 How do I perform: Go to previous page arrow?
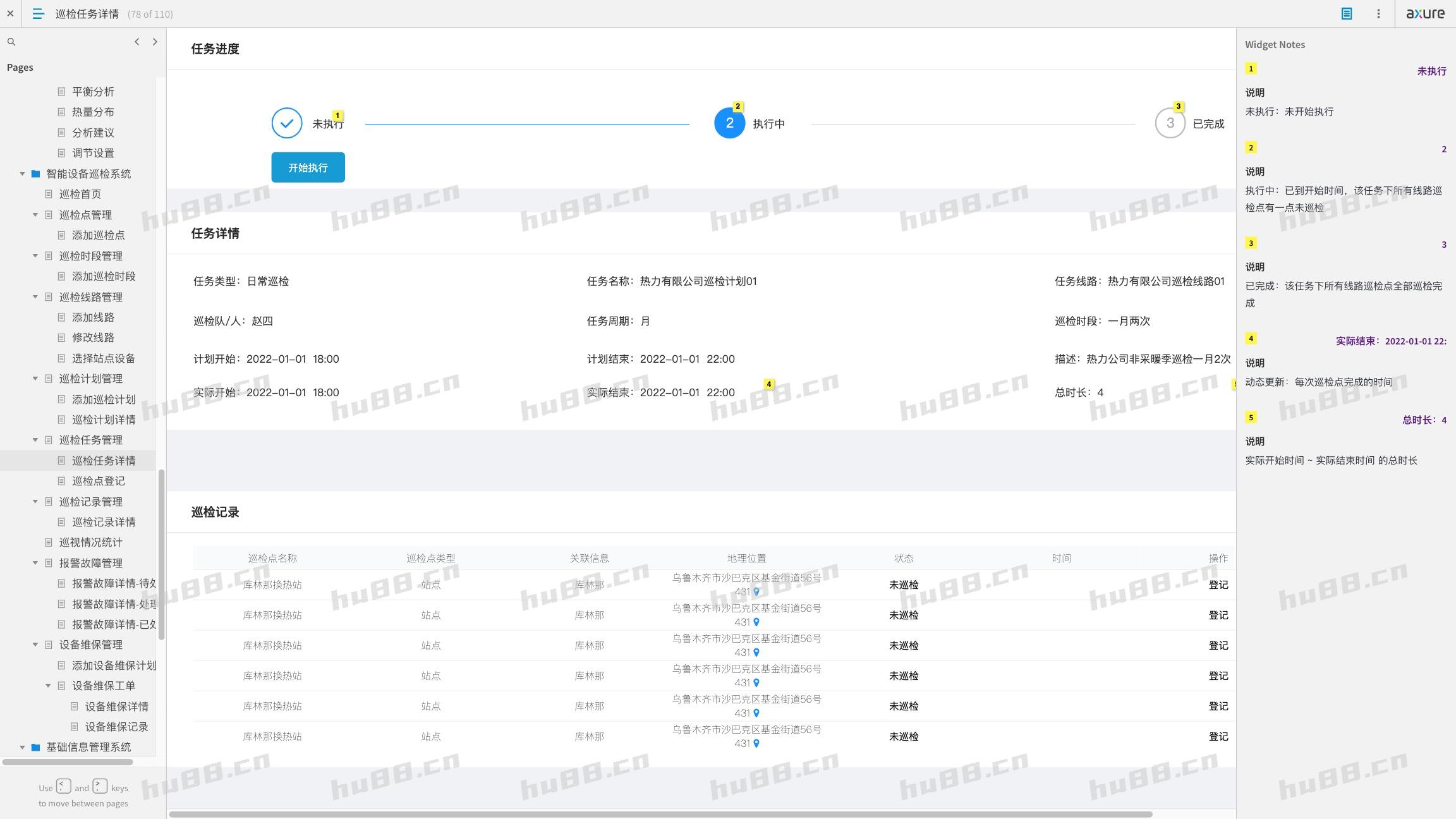pos(136,42)
